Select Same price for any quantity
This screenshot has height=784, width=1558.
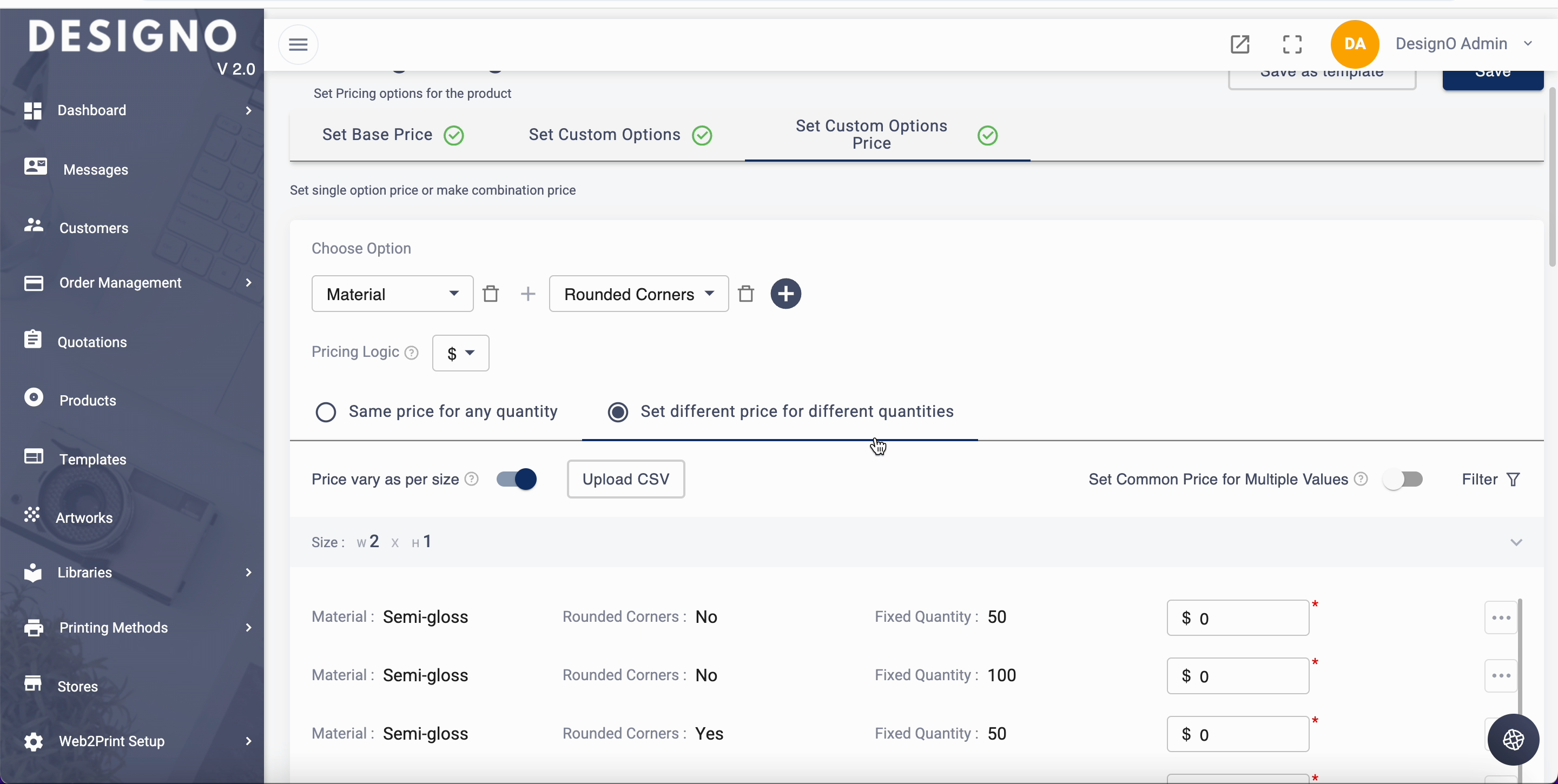pos(326,412)
